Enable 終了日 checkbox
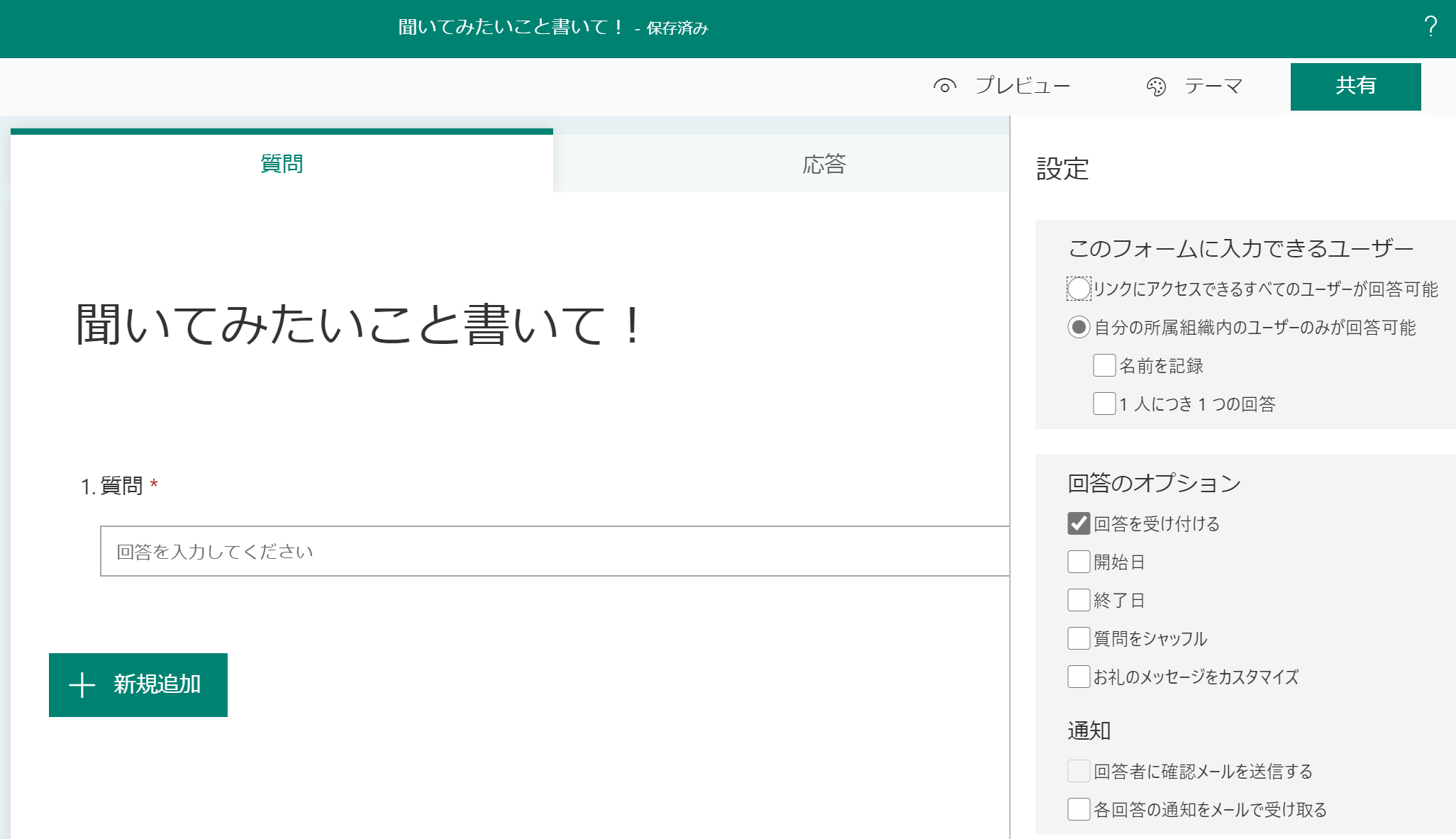1456x839 pixels. 1079,600
